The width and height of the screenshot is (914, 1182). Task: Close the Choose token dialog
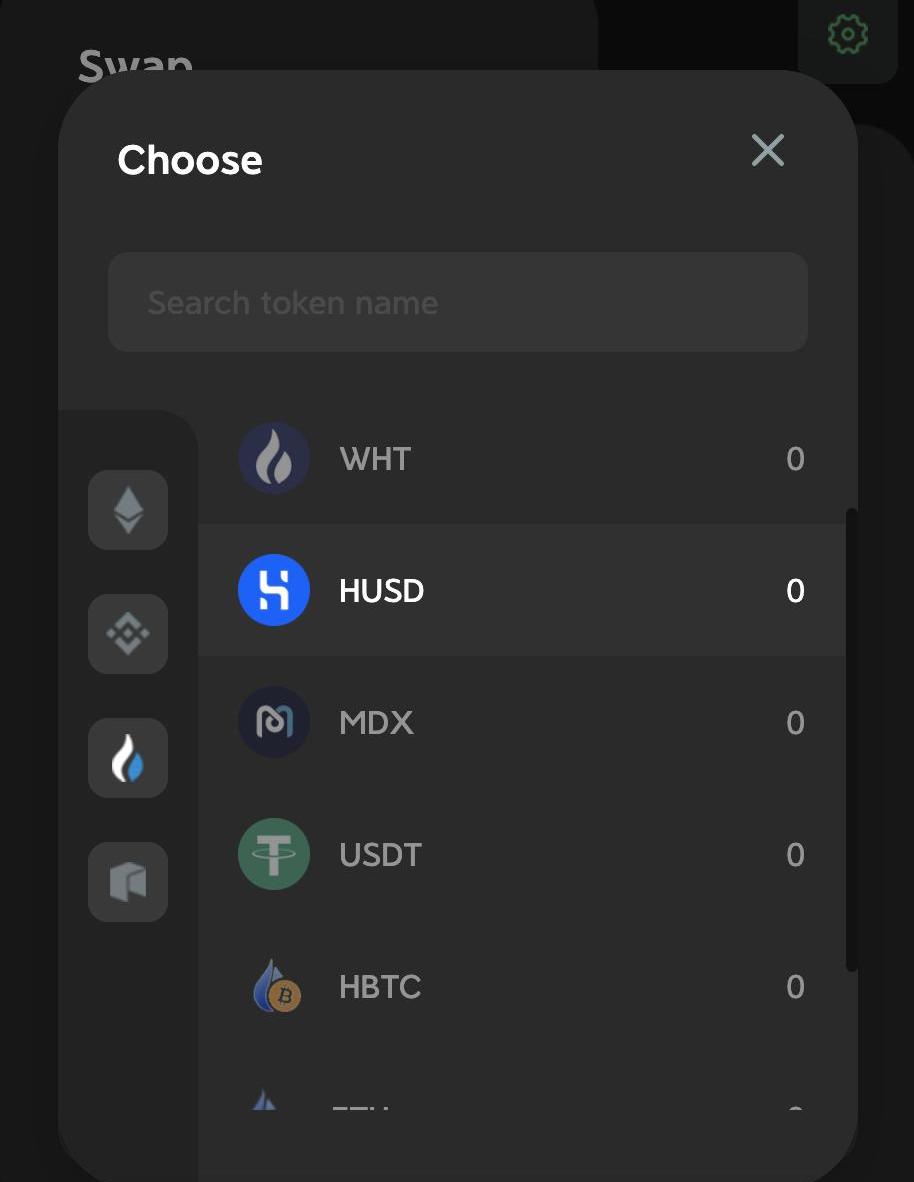pyautogui.click(x=768, y=151)
